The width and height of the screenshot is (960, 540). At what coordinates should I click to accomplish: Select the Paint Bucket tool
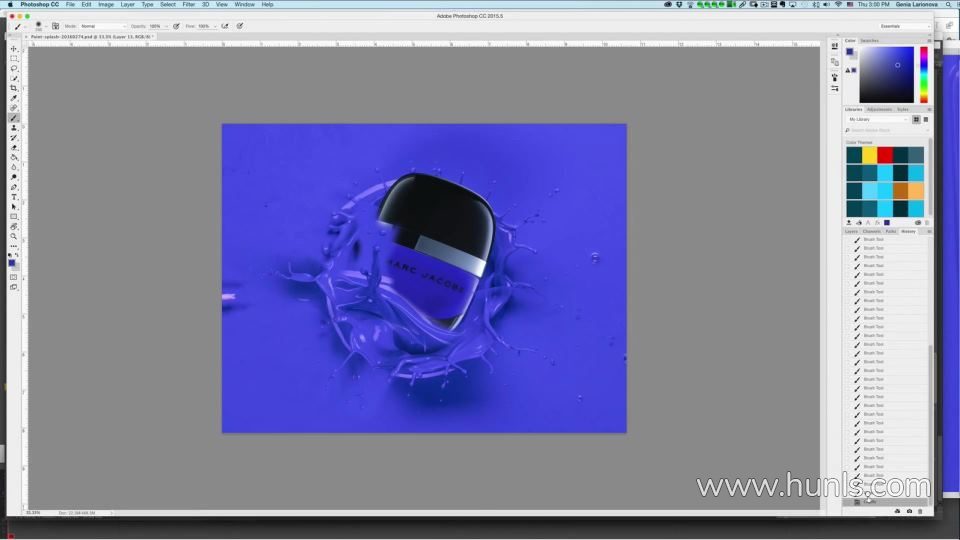click(13, 157)
